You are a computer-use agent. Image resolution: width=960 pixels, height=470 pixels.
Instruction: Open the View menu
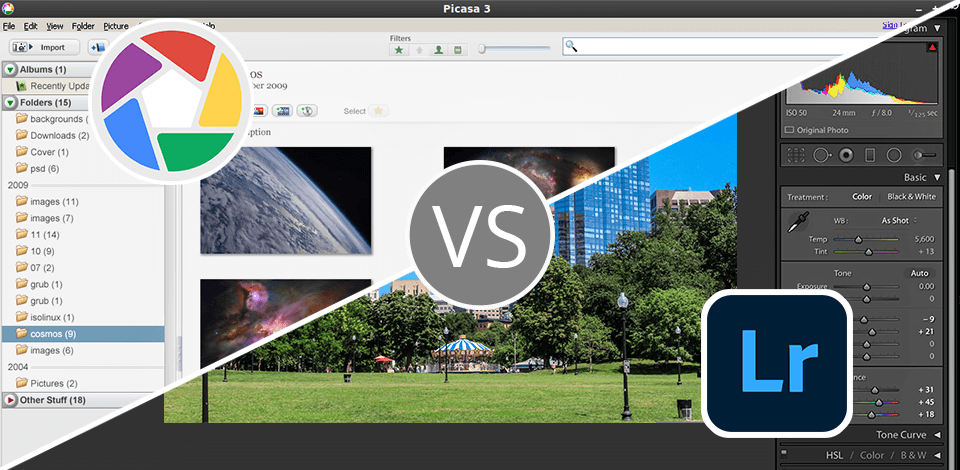click(55, 26)
